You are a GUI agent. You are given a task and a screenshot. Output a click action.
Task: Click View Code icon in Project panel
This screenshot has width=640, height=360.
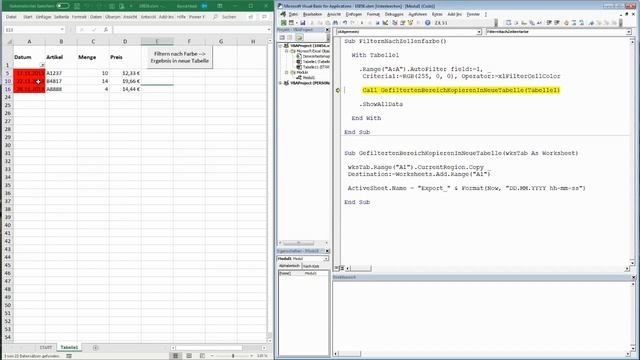pyautogui.click(x=282, y=38)
